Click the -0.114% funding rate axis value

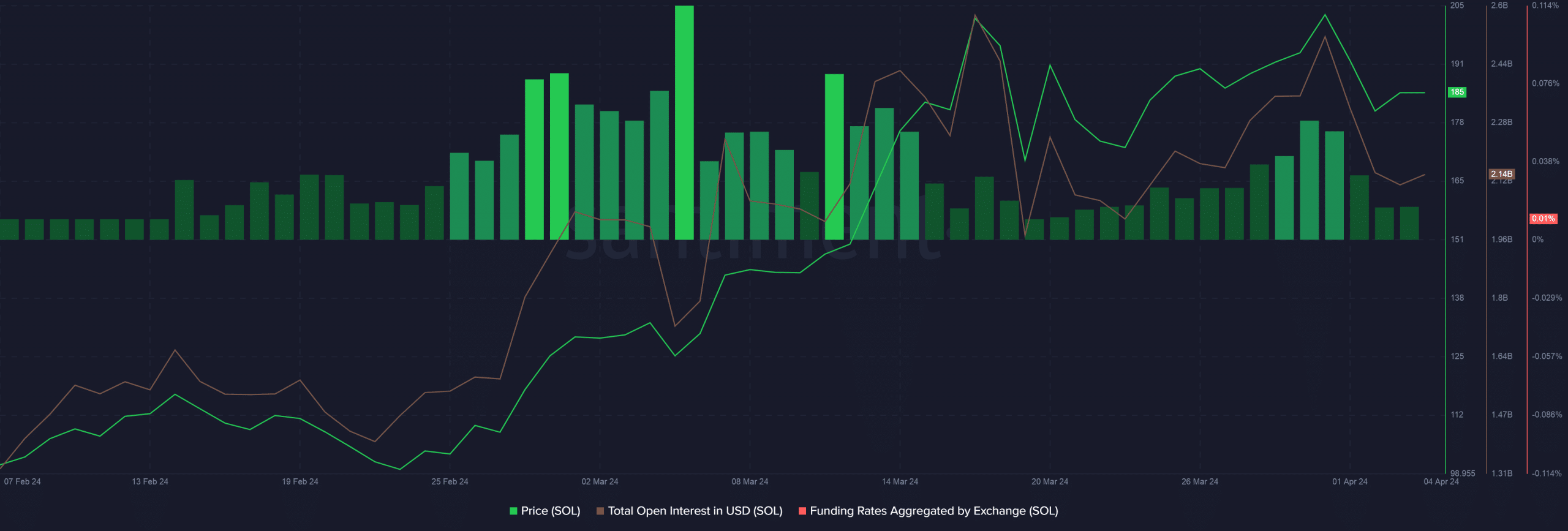point(1547,473)
